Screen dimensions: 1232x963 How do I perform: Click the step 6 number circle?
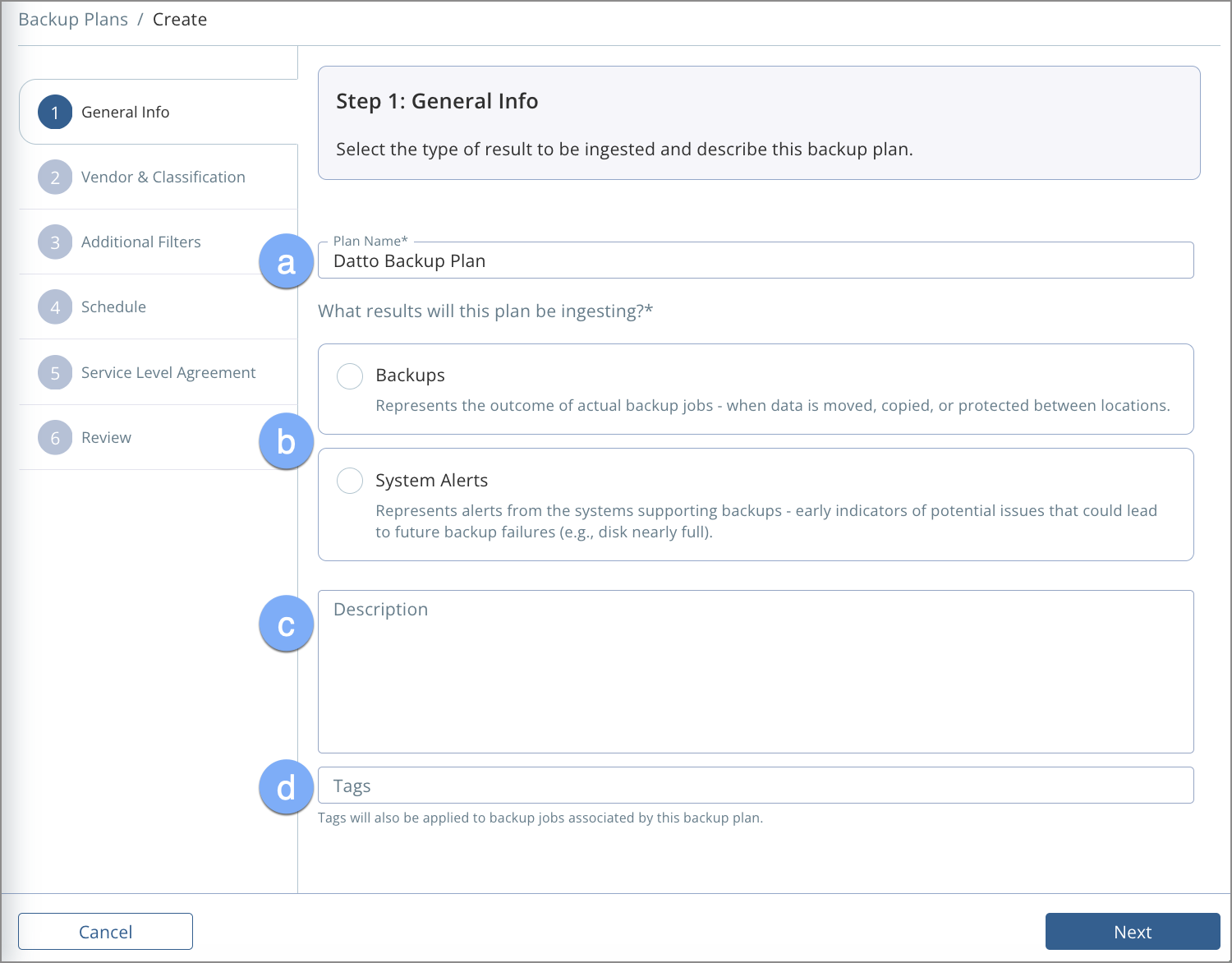click(x=55, y=438)
